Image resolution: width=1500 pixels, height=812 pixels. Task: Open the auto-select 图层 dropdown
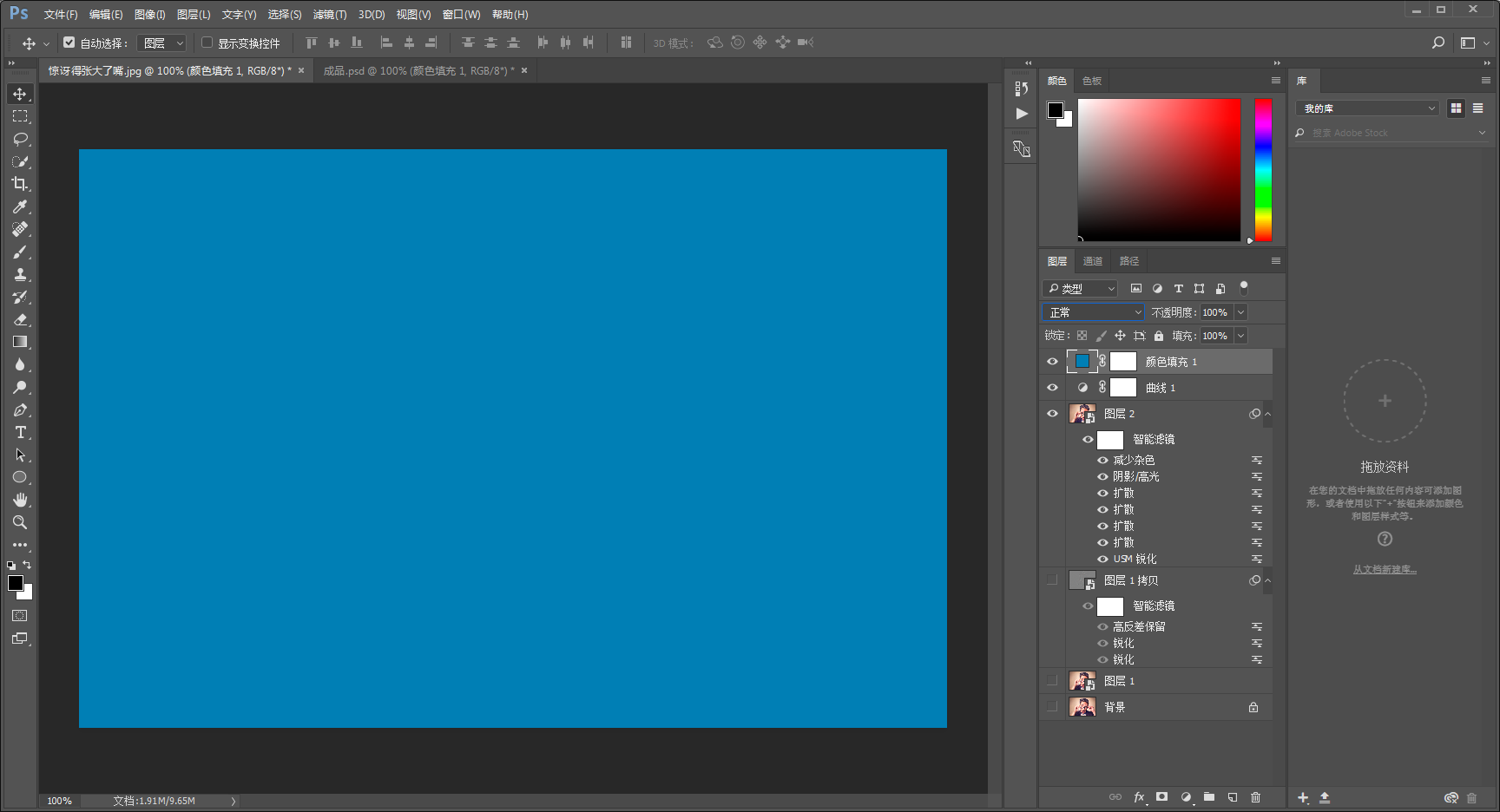pyautogui.click(x=163, y=43)
